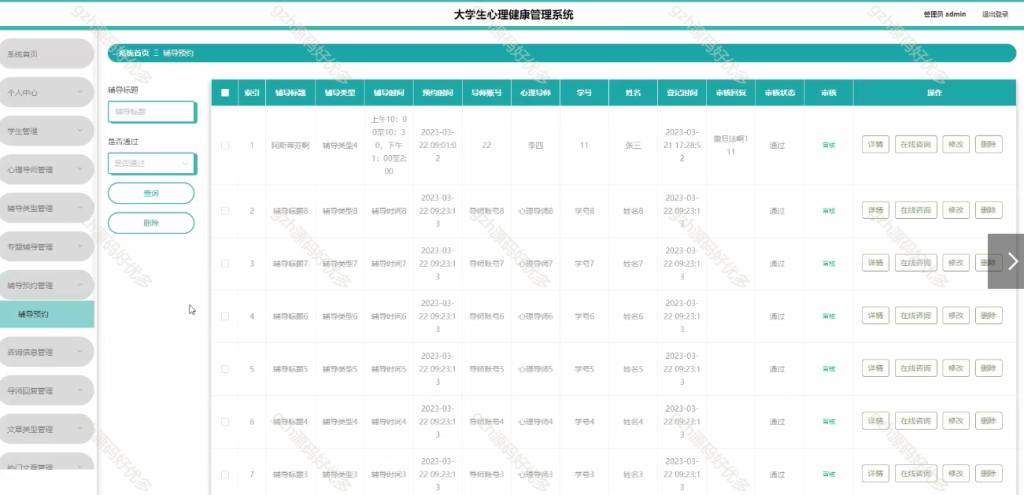Click the next-slide arrow on right edge
This screenshot has width=1024, height=495.
(1006, 261)
